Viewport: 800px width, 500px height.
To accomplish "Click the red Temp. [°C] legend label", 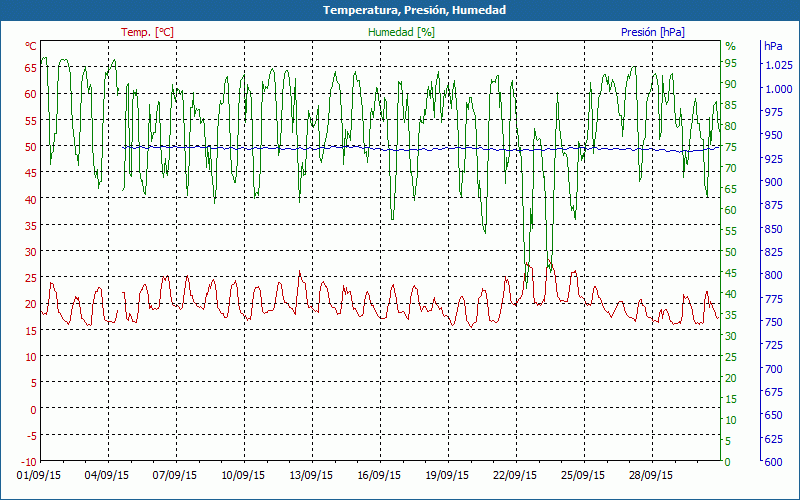I will [x=147, y=32].
